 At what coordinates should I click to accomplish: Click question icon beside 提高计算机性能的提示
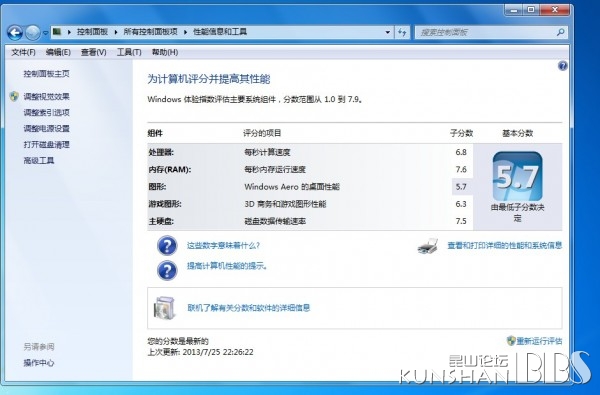[x=167, y=270]
